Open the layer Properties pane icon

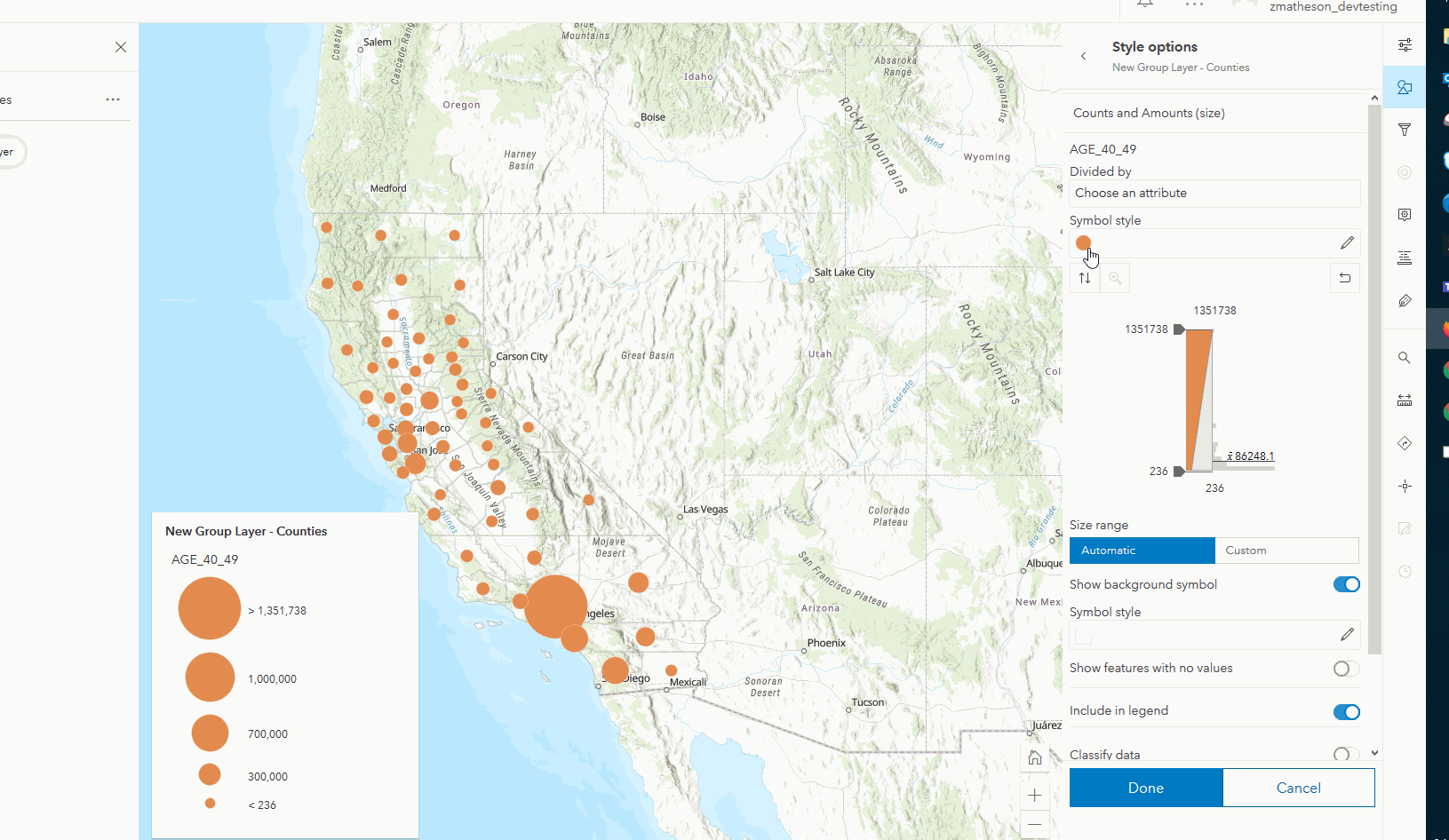coord(1405,44)
